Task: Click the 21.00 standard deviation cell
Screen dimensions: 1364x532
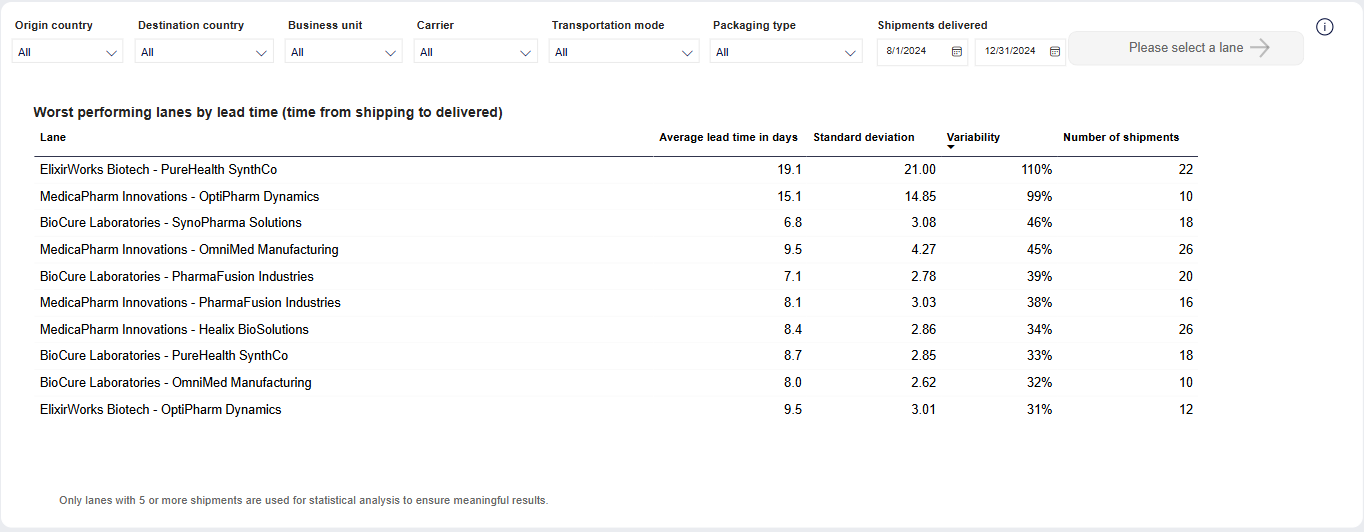Action: pyautogui.click(x=919, y=170)
